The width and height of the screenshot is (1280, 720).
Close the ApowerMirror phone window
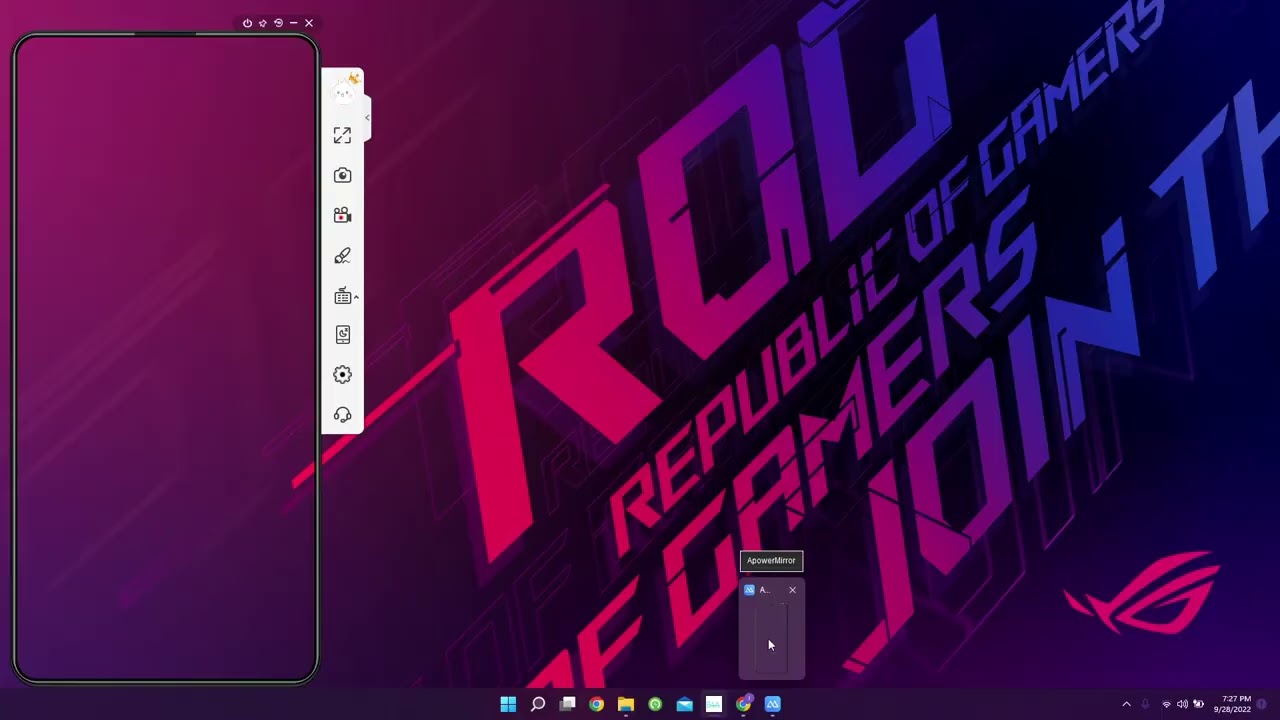coord(309,23)
